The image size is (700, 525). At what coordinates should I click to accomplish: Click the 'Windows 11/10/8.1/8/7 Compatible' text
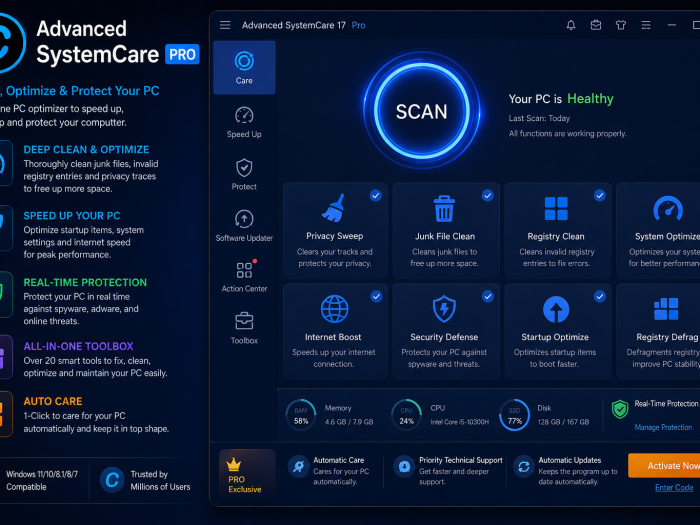coord(42,480)
